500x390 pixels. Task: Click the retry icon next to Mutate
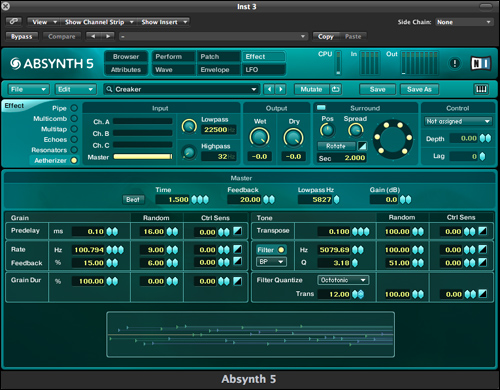(335, 89)
